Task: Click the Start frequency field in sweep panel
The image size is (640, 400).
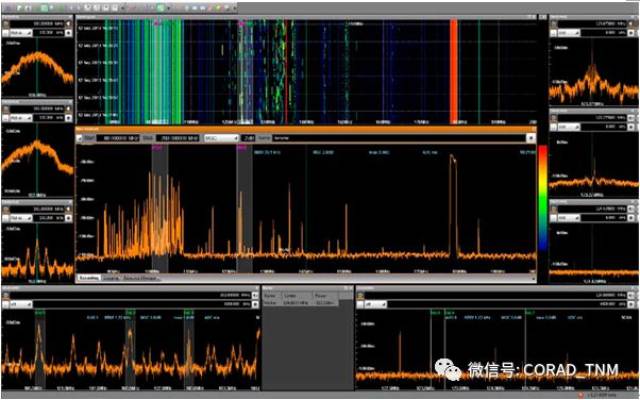Action: pyautogui.click(x=118, y=138)
